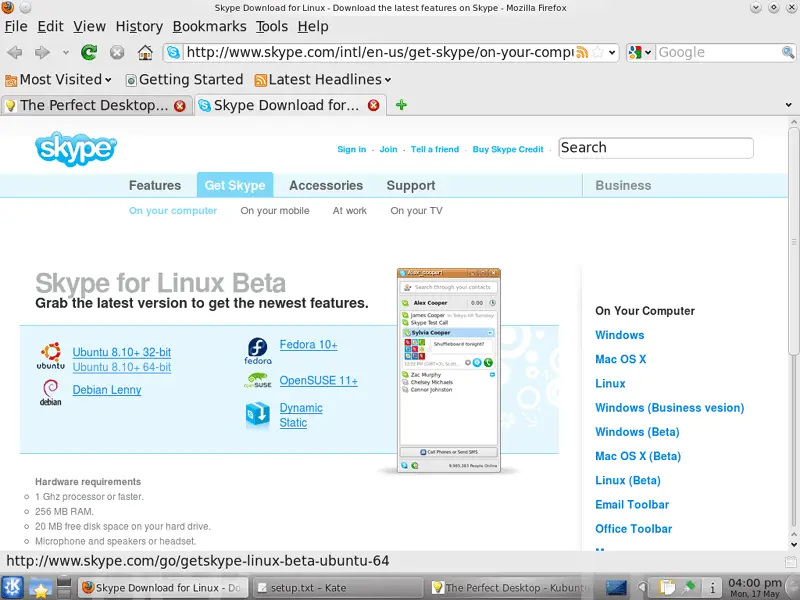Click the folder star icon in the panel
This screenshot has width=800, height=600.
[x=39, y=588]
